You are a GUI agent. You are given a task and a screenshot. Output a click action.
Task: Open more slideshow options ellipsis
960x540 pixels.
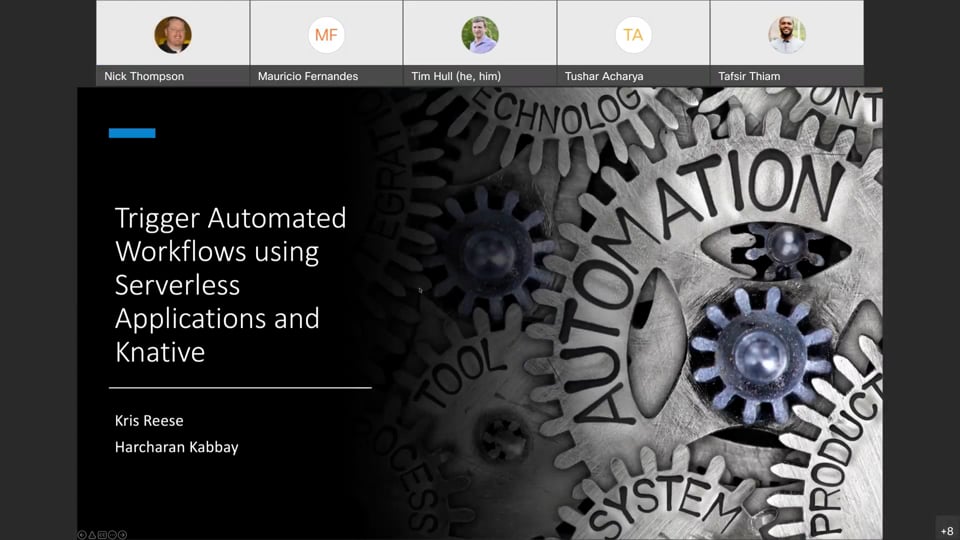[113, 535]
